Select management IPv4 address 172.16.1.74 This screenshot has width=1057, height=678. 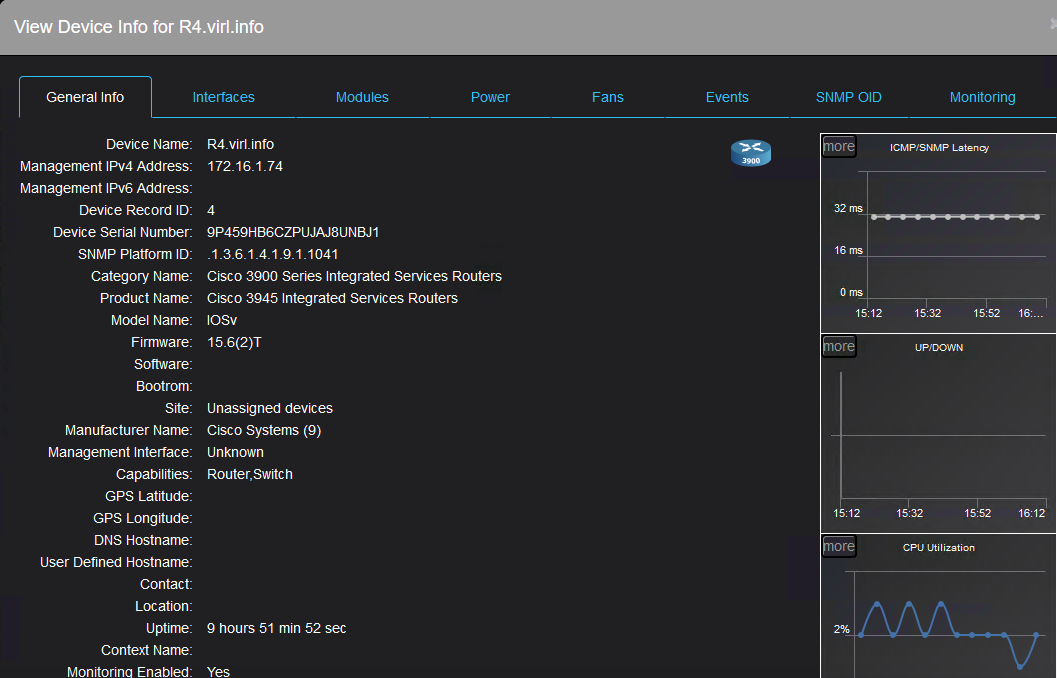pos(245,166)
